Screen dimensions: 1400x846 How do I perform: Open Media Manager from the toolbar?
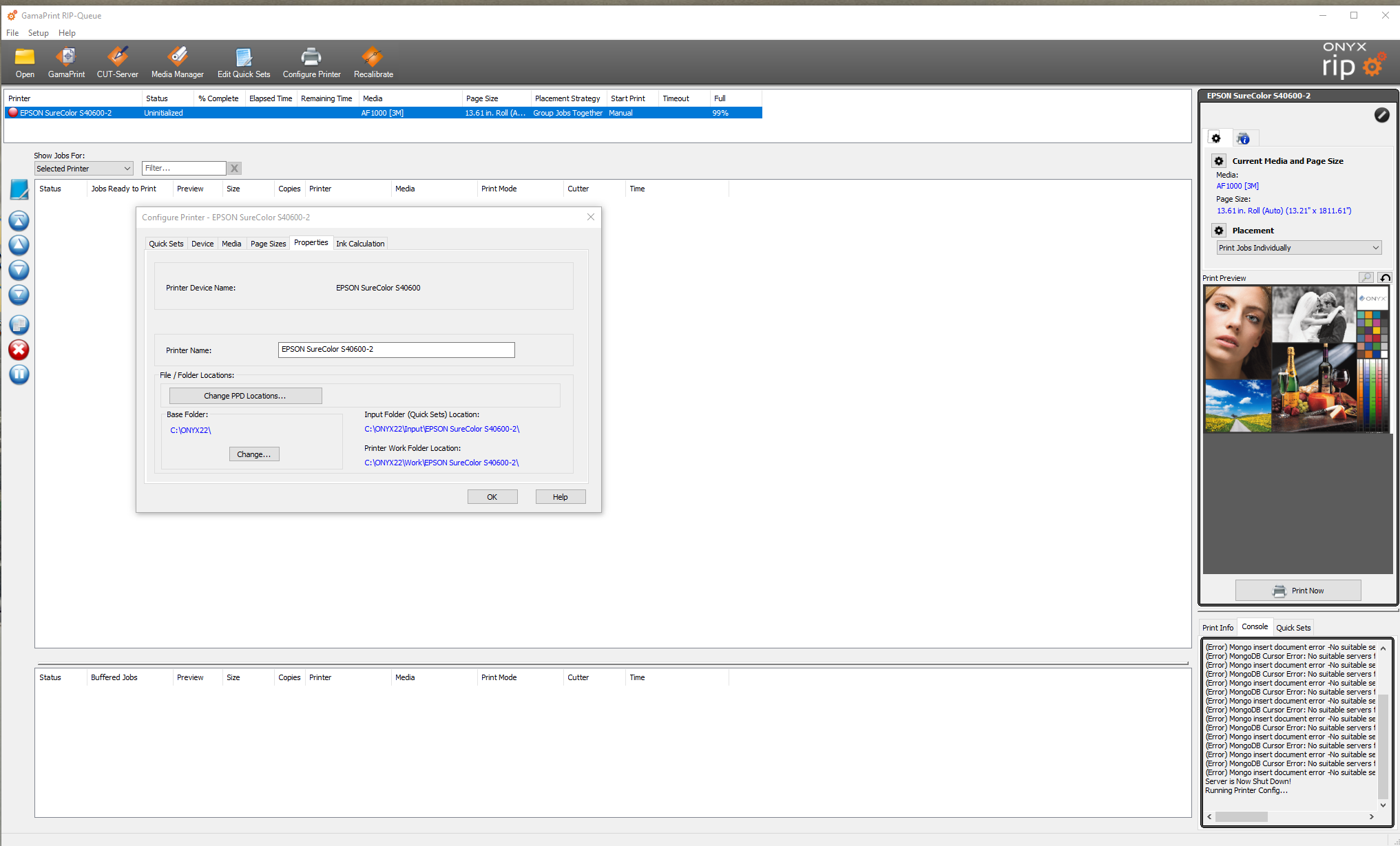(x=177, y=62)
